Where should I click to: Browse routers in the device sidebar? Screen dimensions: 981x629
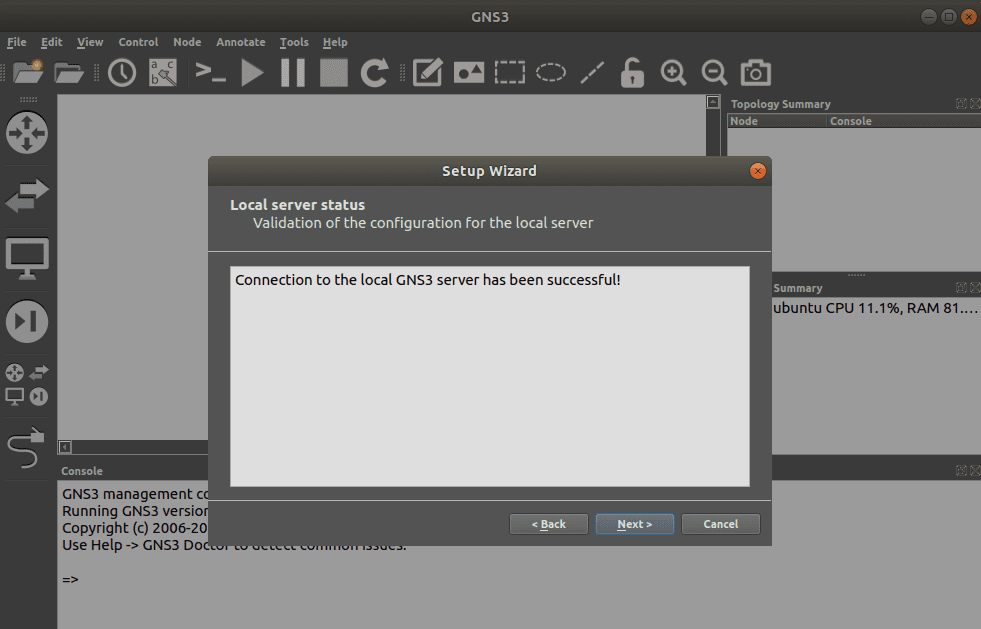[27, 133]
